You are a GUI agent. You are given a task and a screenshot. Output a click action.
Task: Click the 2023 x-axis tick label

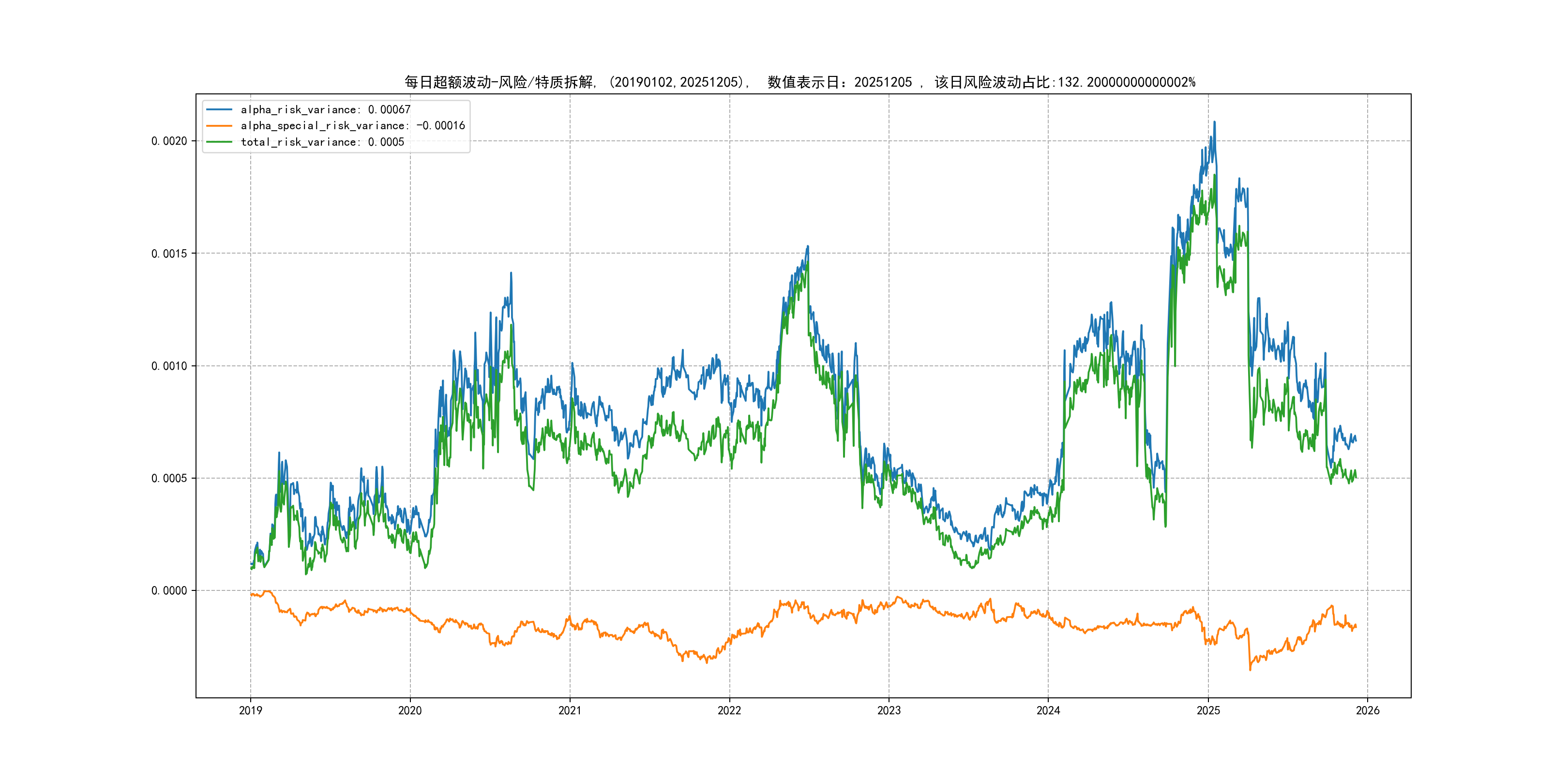[x=889, y=710]
